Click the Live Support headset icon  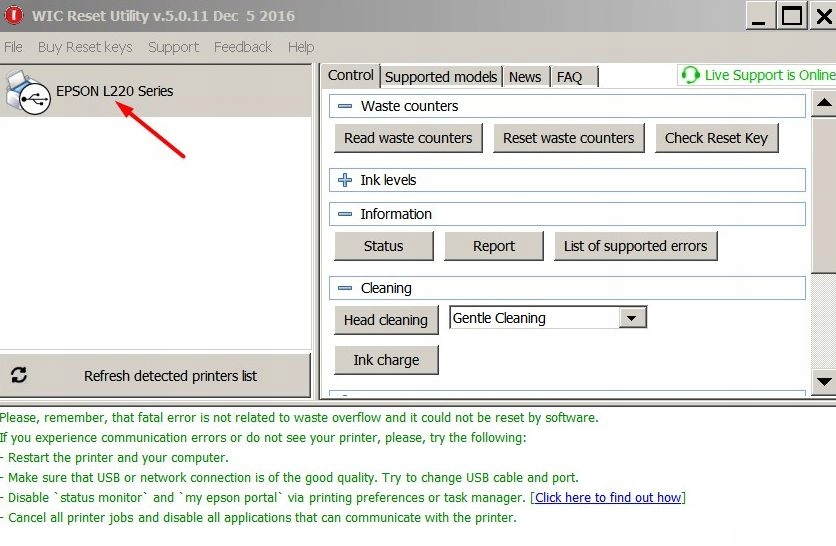(x=690, y=75)
